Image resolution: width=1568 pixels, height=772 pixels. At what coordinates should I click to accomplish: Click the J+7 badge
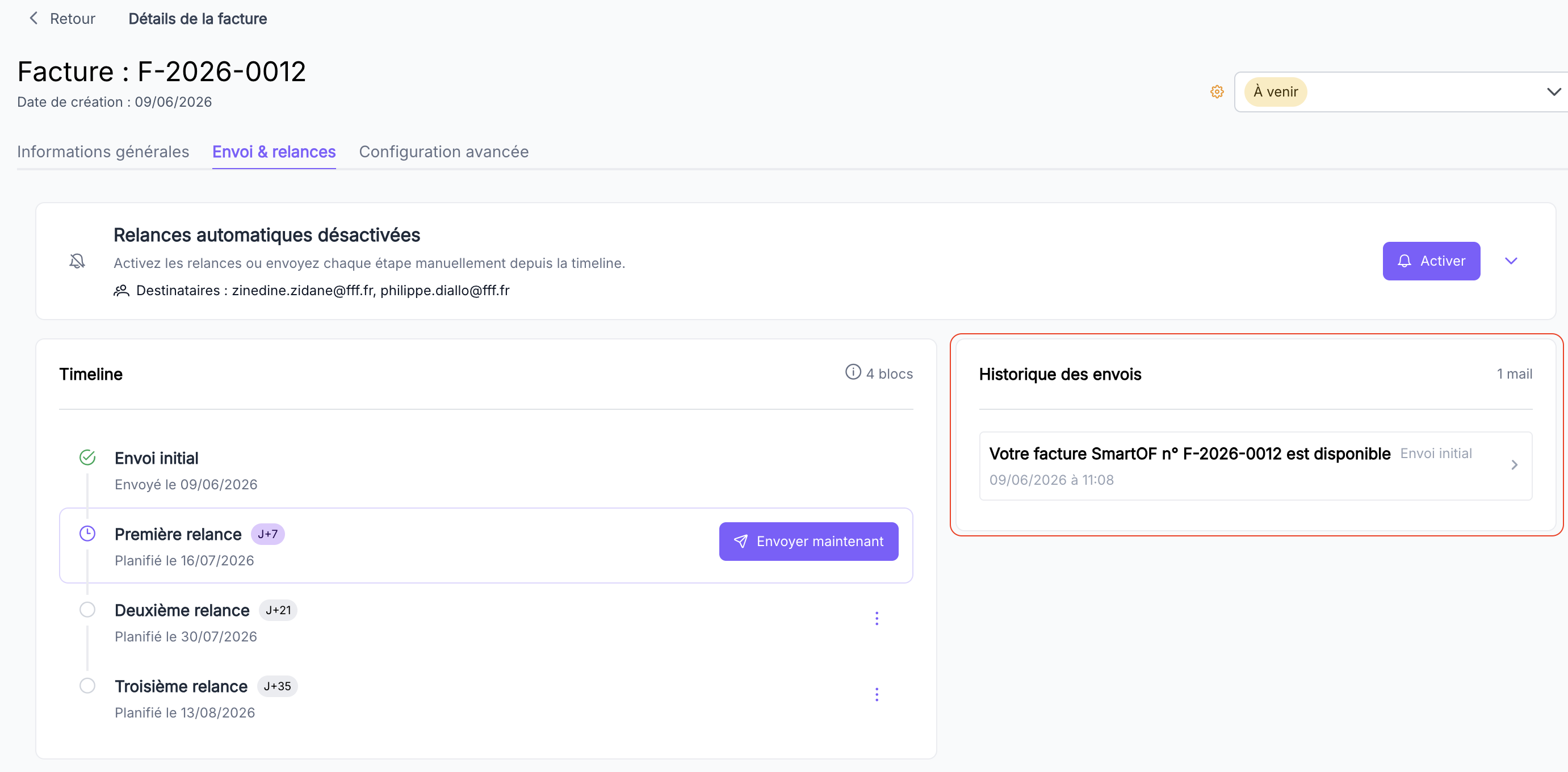(268, 534)
